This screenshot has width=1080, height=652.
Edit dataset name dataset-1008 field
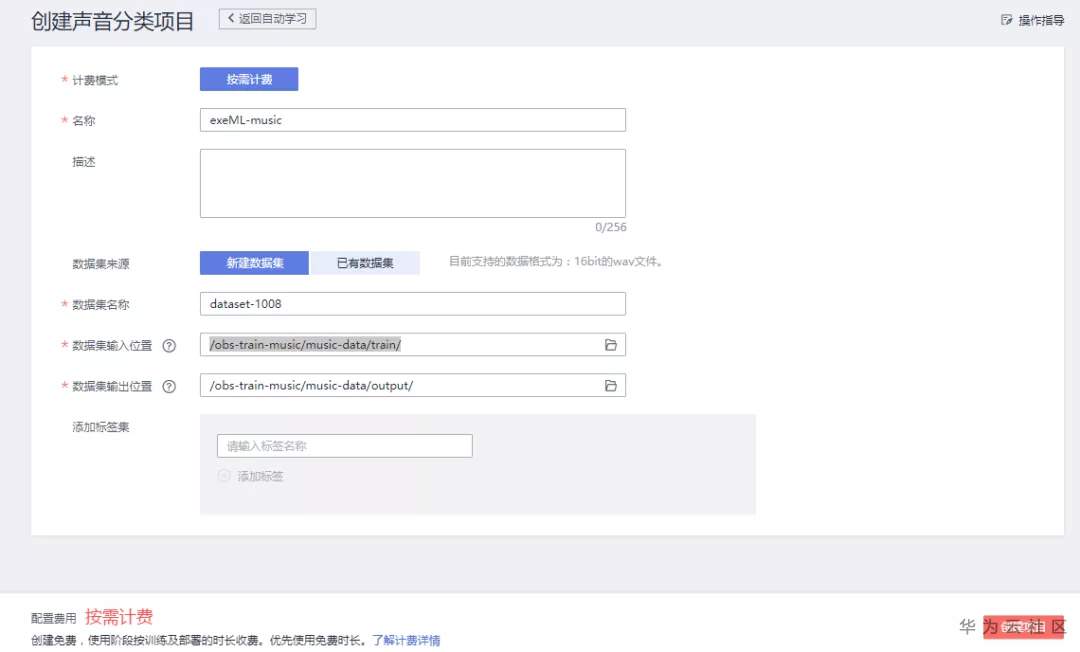pyautogui.click(x=413, y=304)
